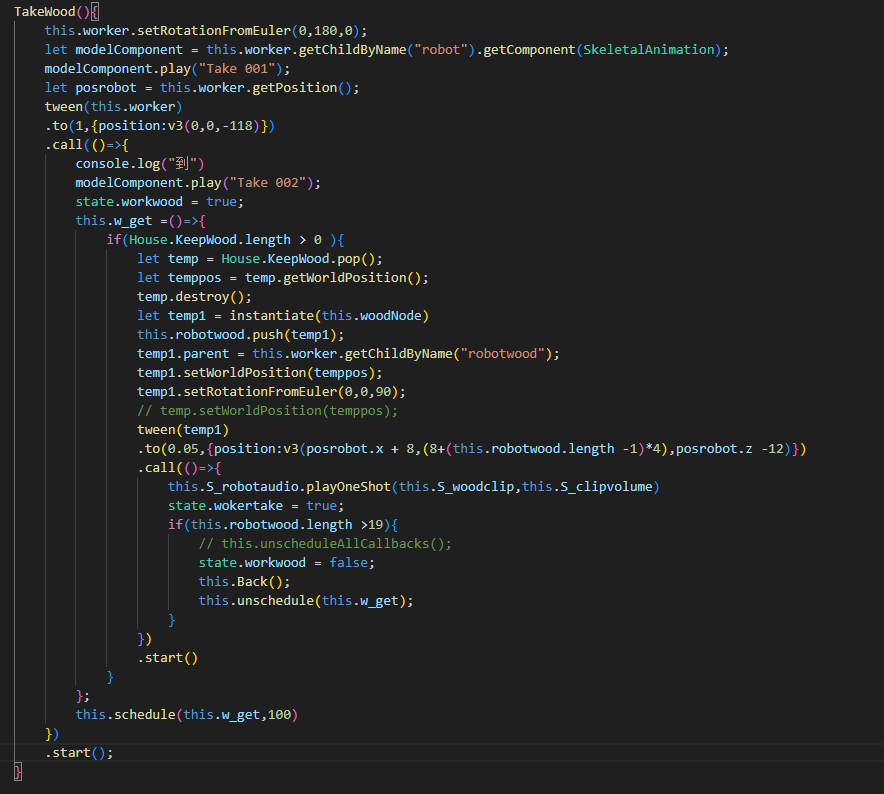The width and height of the screenshot is (884, 794).
Task: Click the closing brace of TakeWood
Action: [17, 771]
